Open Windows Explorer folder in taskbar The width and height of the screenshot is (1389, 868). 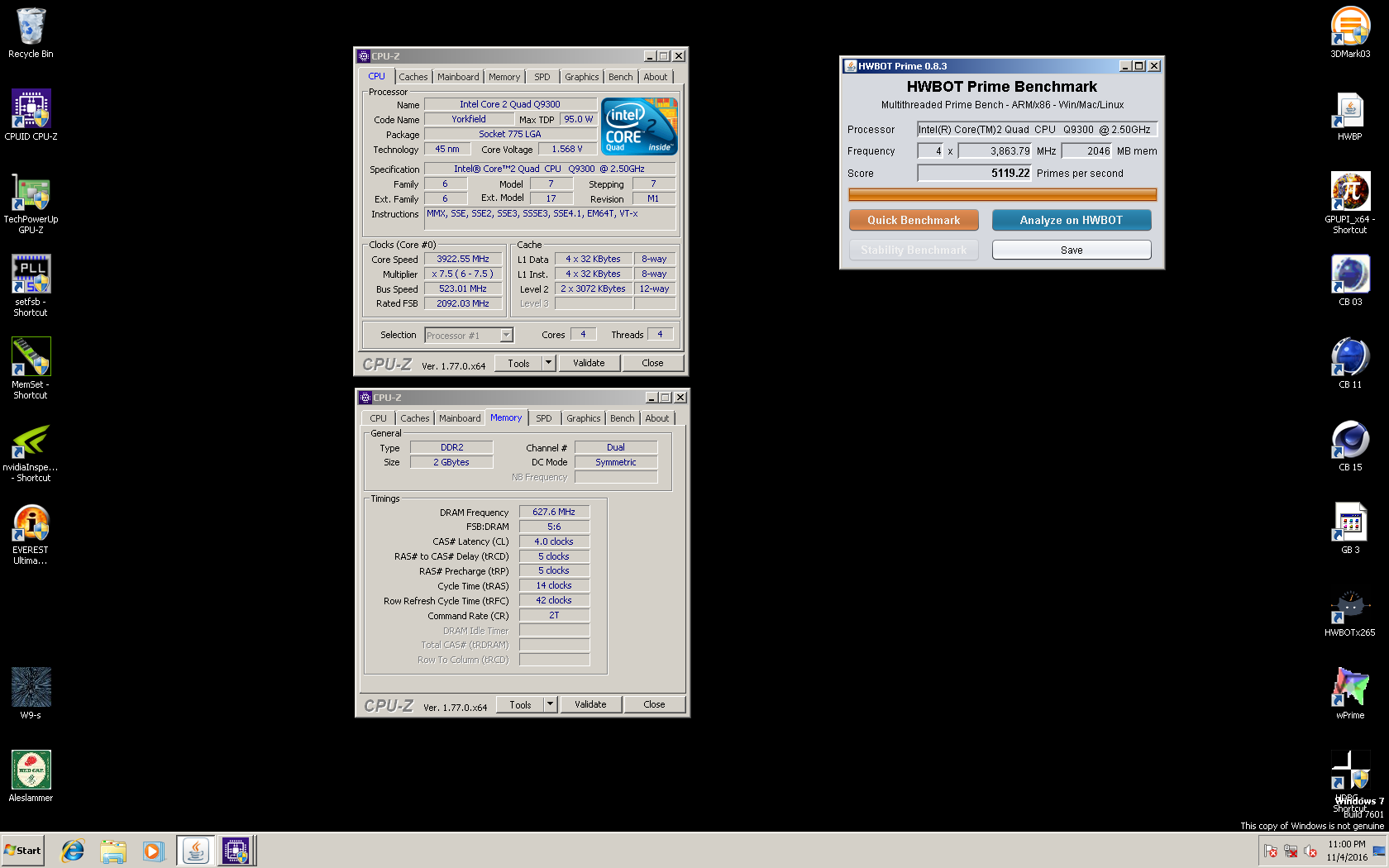click(113, 851)
